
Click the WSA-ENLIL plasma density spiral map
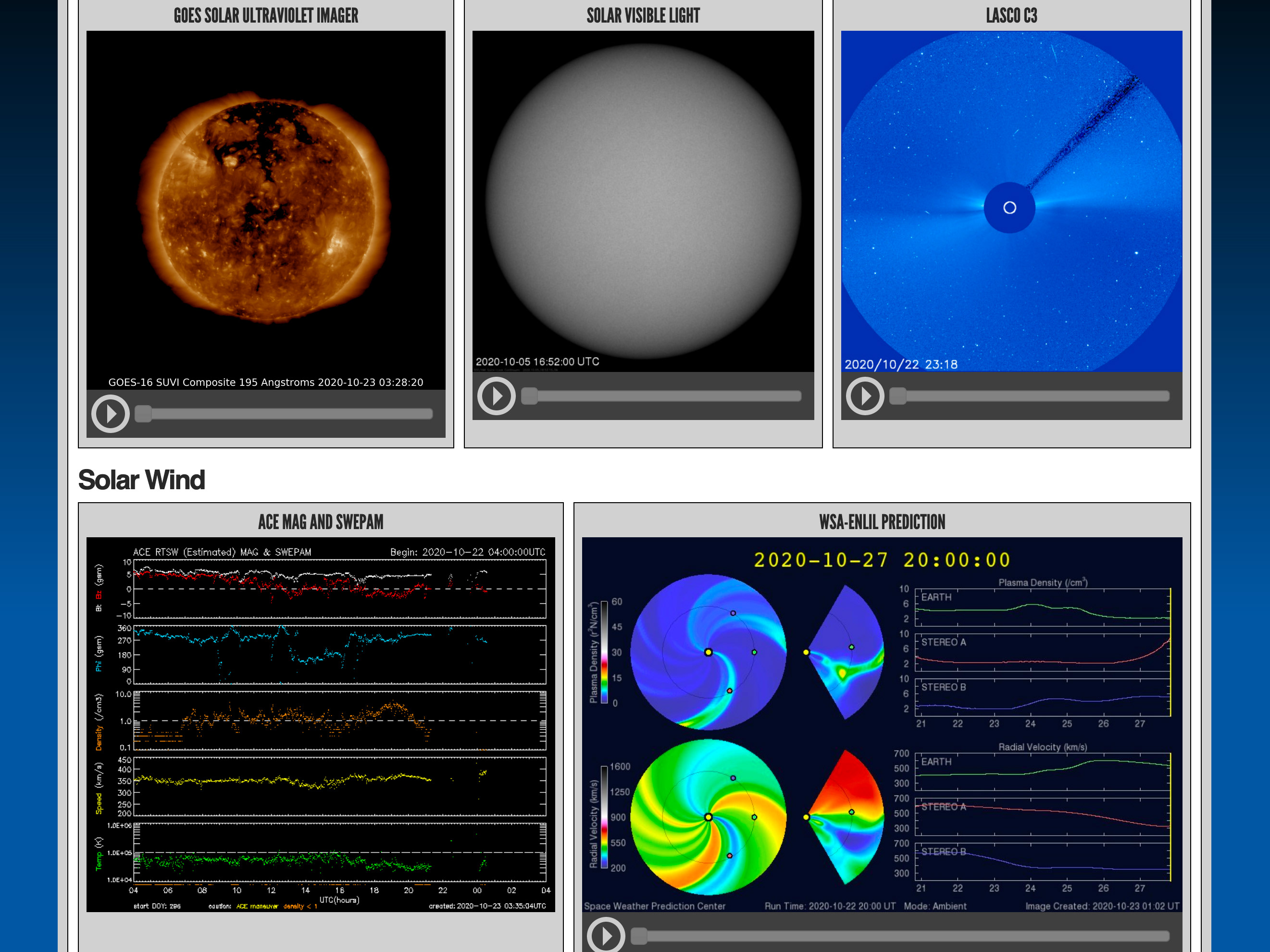coord(708,652)
